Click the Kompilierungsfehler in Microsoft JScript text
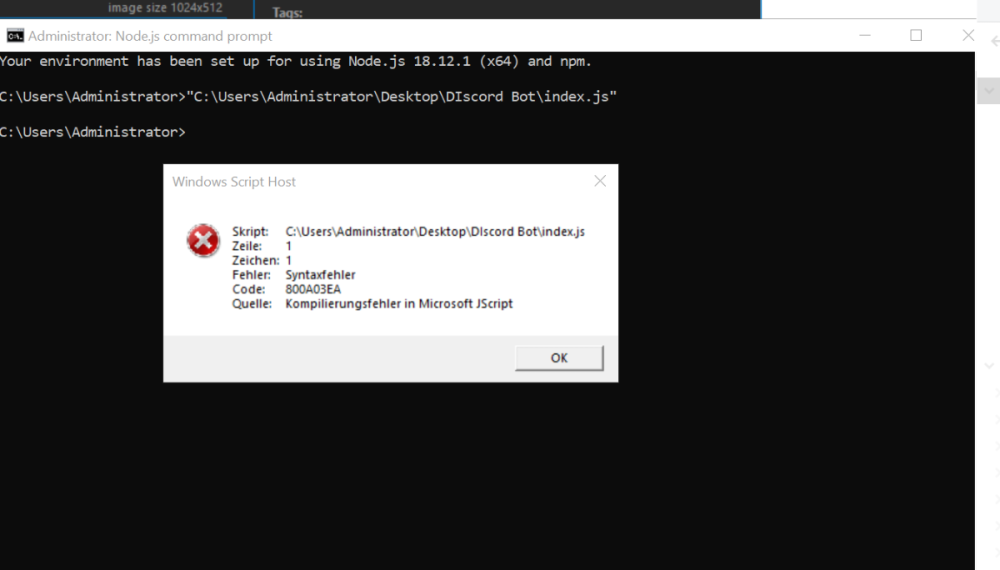Screen dimensions: 1000x570 click(x=399, y=303)
